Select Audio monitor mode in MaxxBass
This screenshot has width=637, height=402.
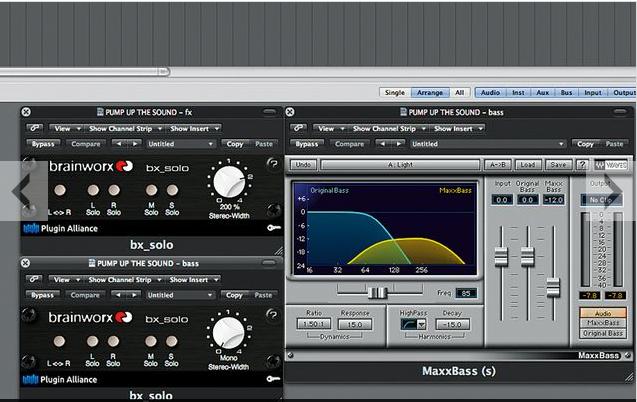[x=603, y=313]
